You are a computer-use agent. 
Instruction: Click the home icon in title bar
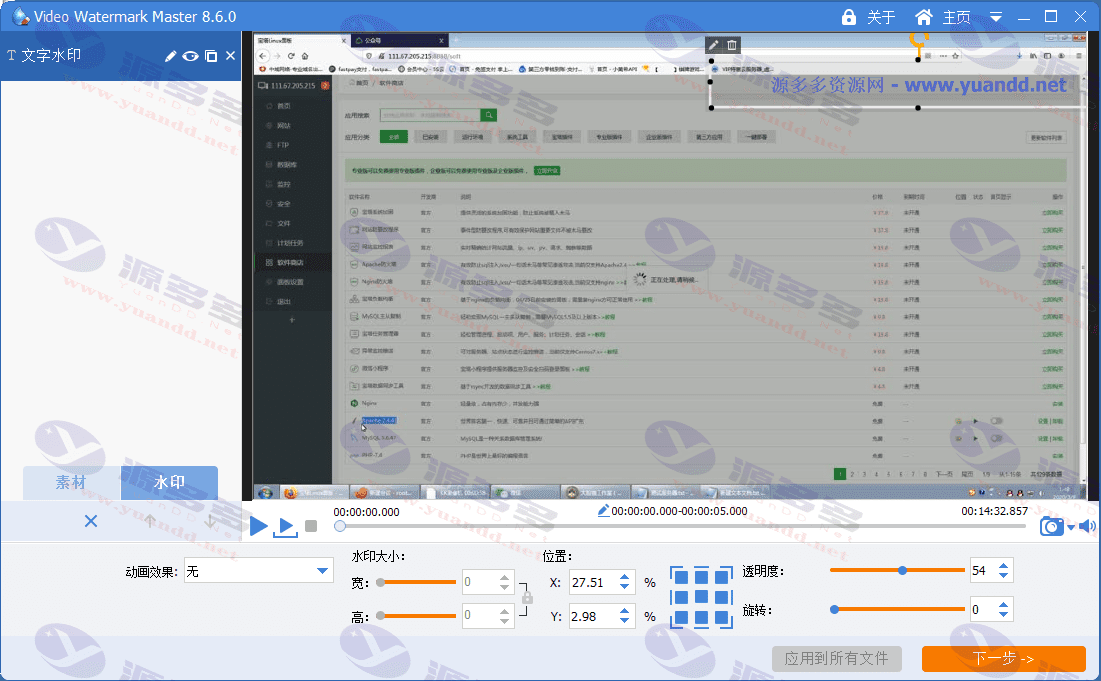click(x=924, y=17)
